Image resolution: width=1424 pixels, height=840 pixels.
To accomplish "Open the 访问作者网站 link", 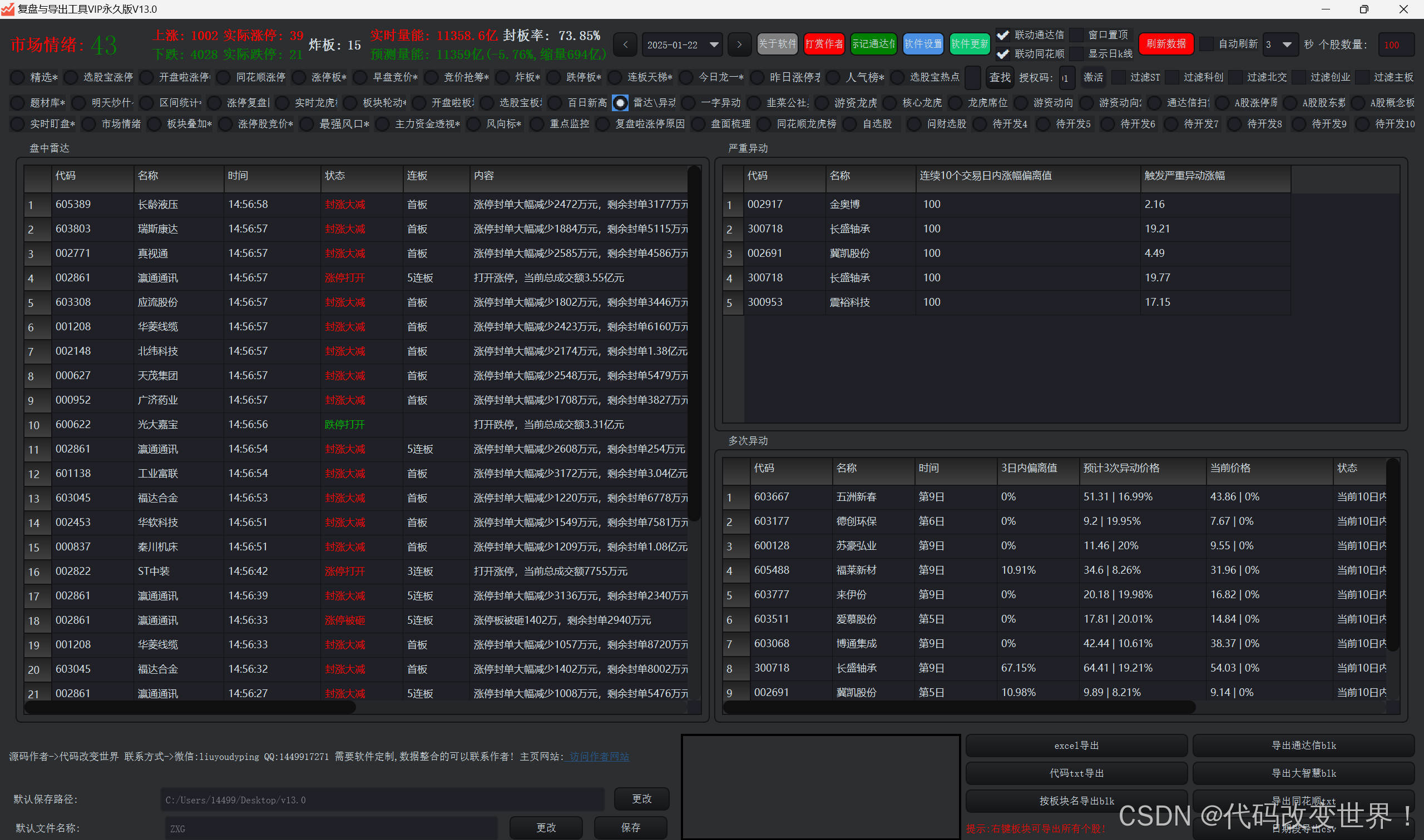I will click(x=599, y=756).
